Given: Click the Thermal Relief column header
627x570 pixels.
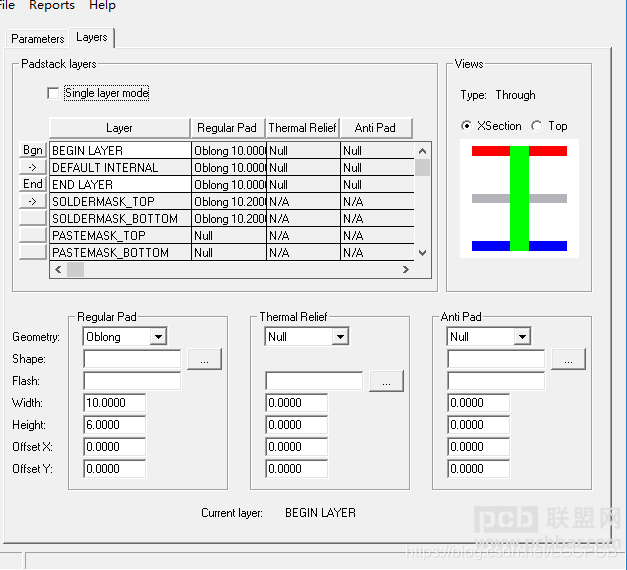Looking at the screenshot, I should click(303, 128).
